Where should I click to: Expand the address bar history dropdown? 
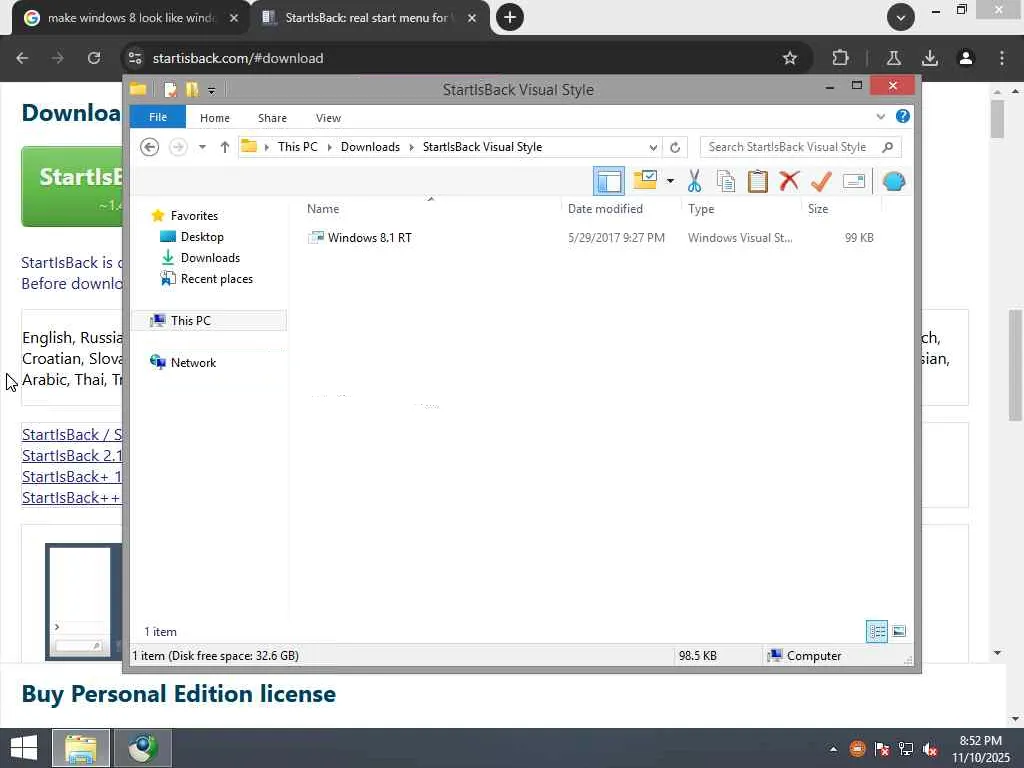(x=652, y=147)
